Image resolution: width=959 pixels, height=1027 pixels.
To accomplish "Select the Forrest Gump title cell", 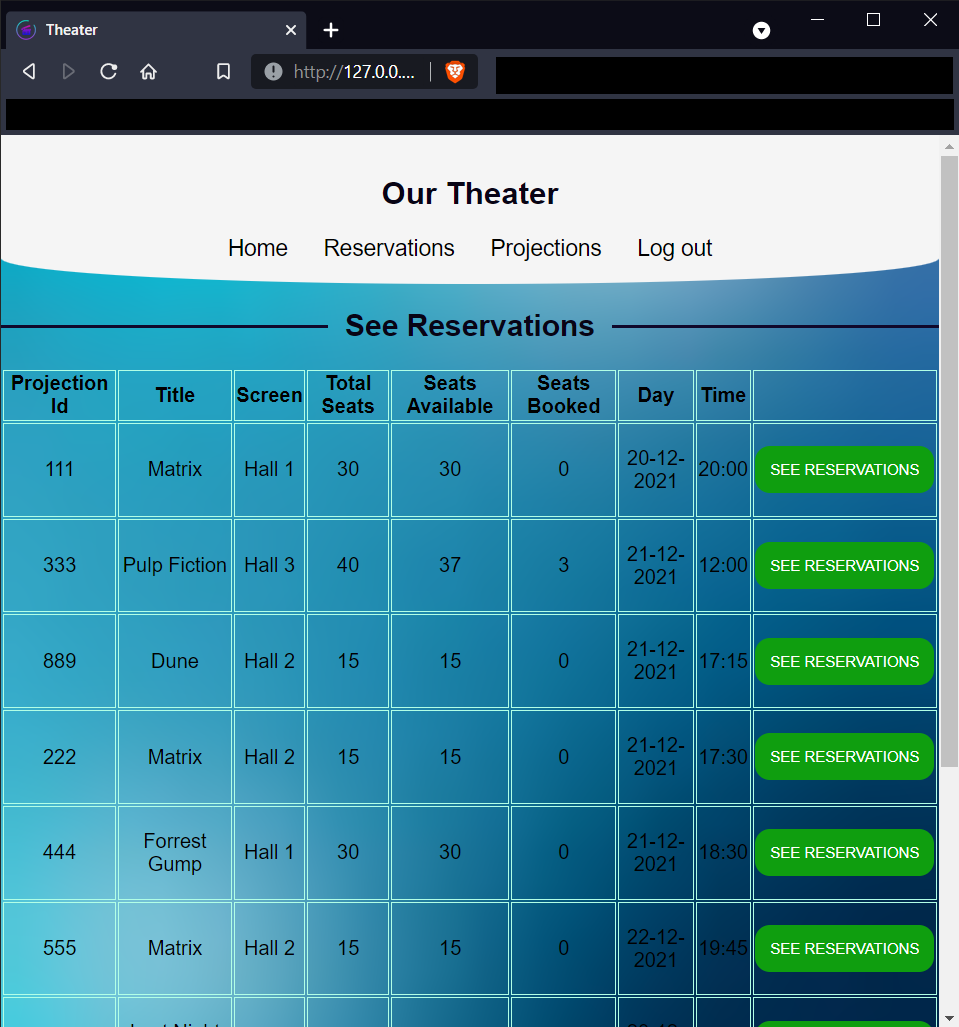I will pos(175,852).
